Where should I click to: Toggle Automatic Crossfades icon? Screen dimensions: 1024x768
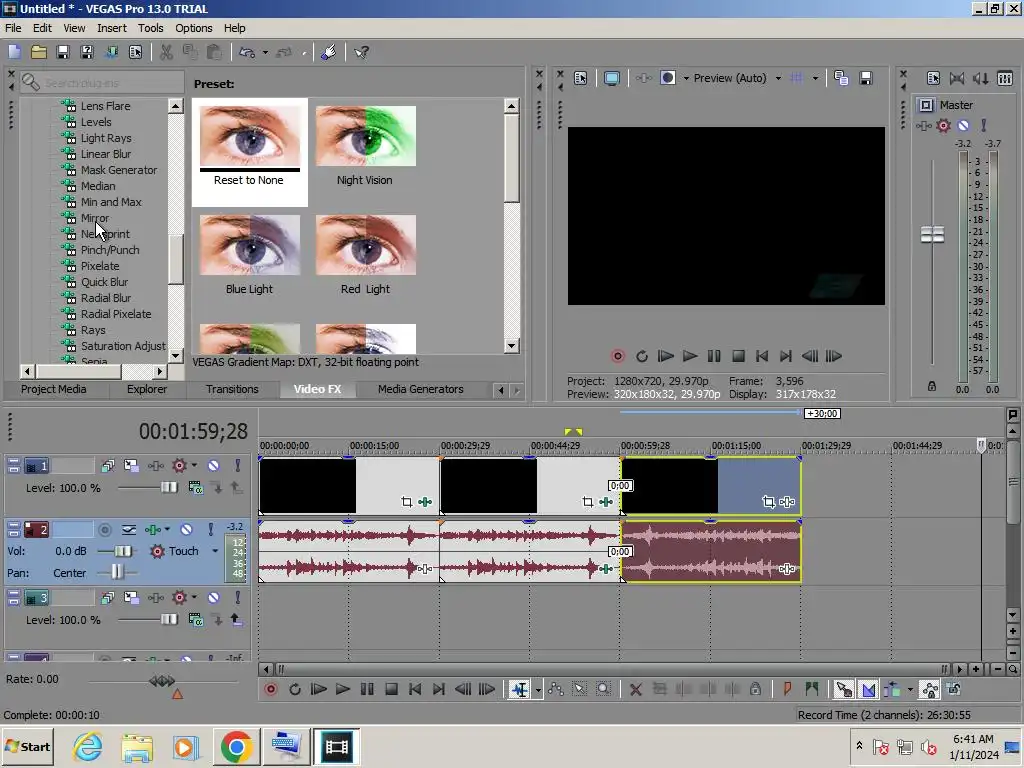[869, 690]
